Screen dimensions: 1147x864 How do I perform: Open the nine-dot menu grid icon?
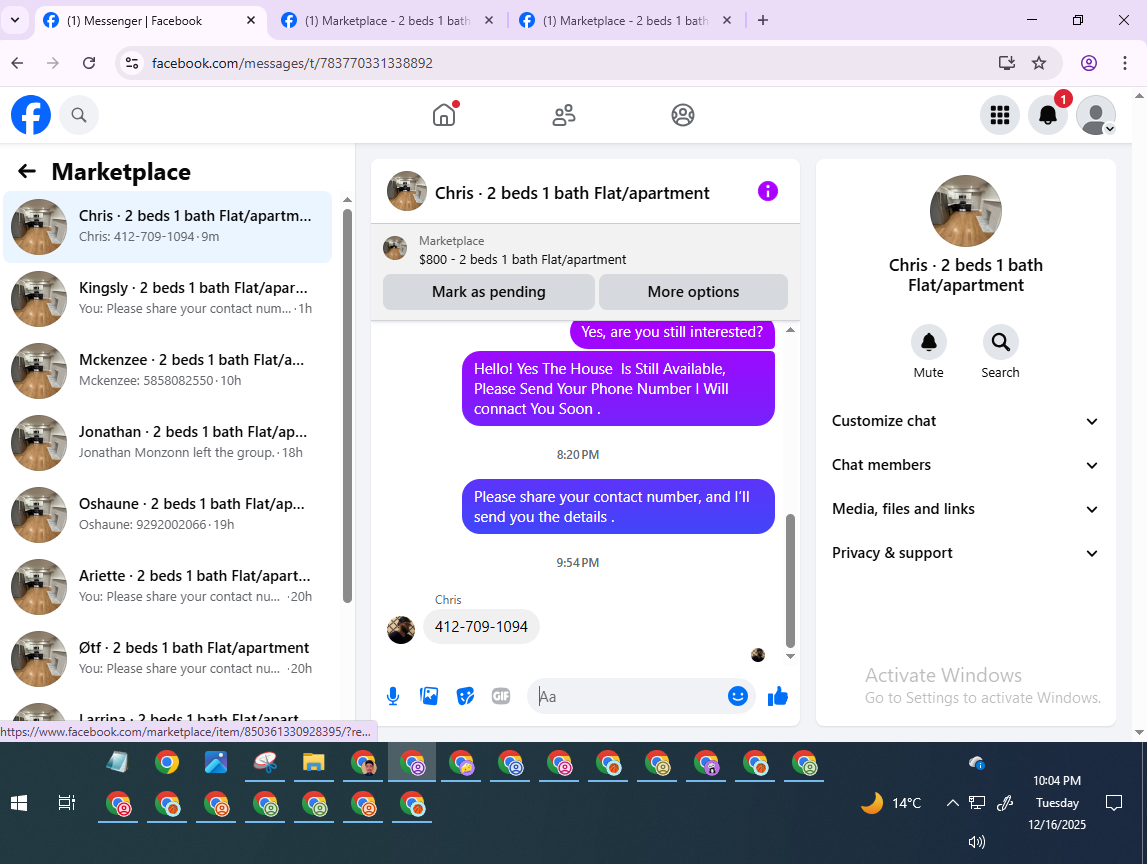(1000, 115)
